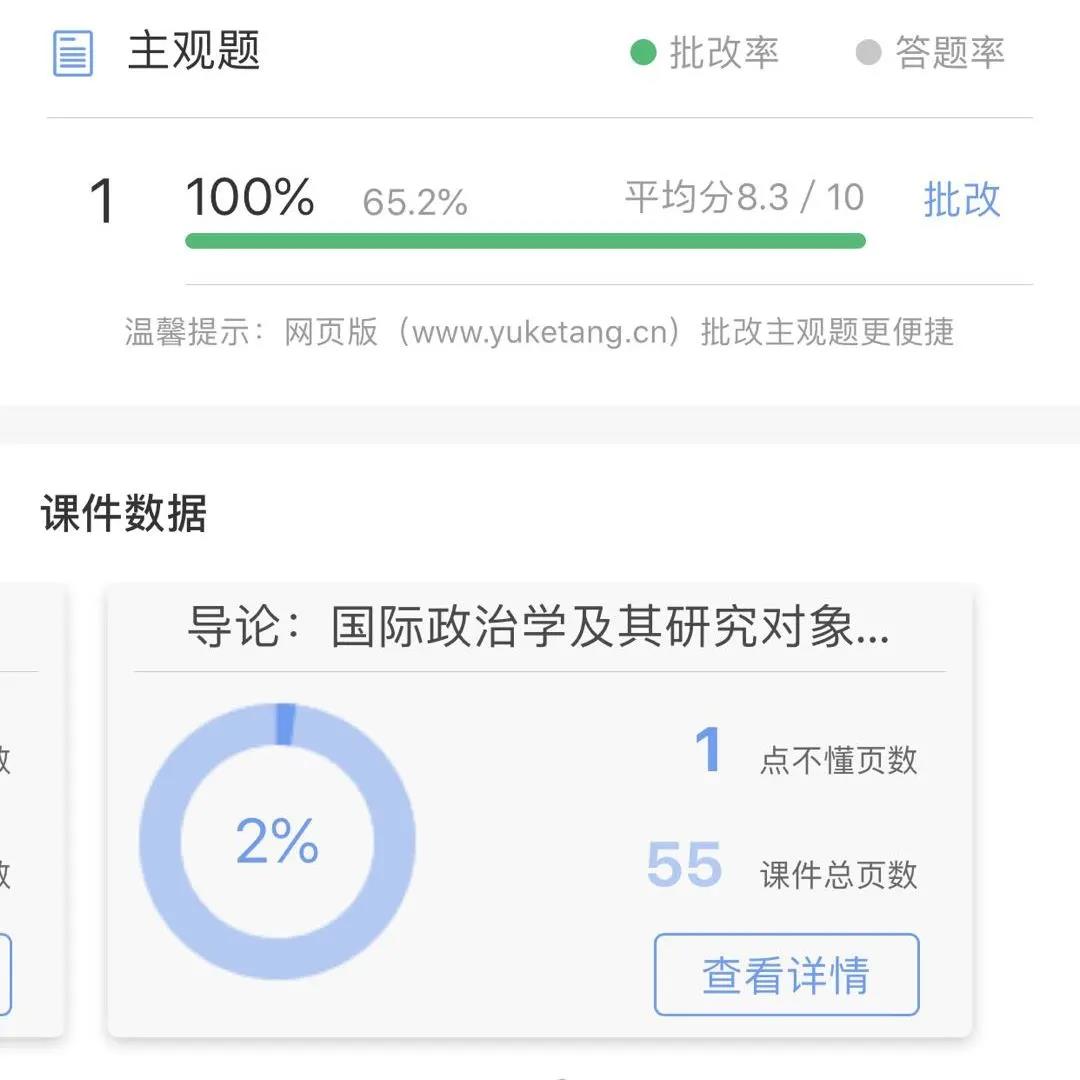The image size is (1080, 1080).
Task: Click the 查看详情 button
Action: click(x=787, y=975)
